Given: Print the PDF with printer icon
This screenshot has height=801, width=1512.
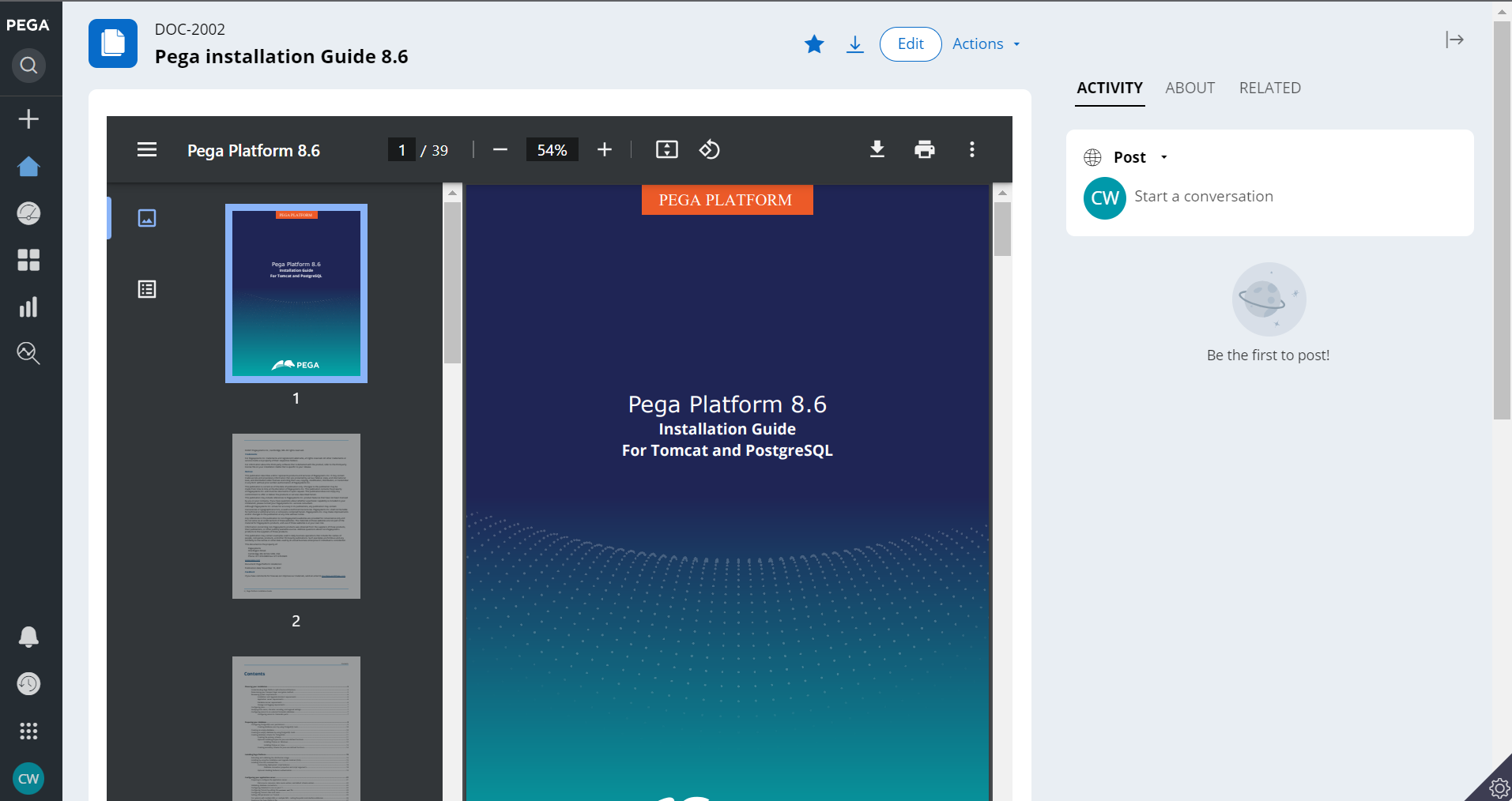Looking at the screenshot, I should [925, 150].
